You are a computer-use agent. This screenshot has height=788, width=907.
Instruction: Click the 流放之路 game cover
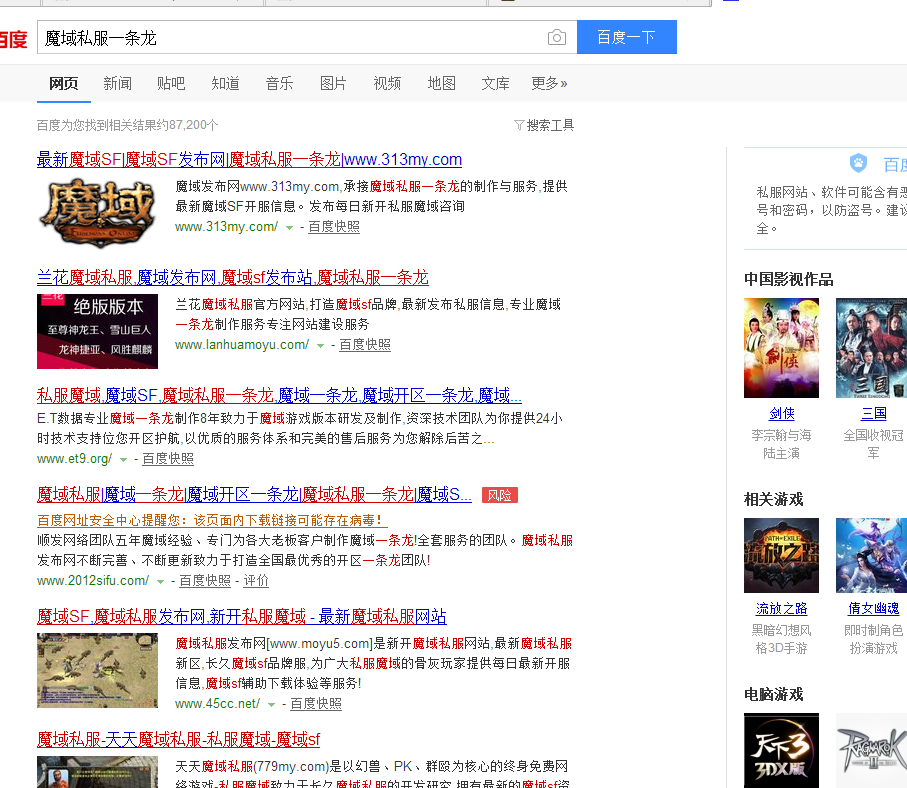click(x=781, y=555)
